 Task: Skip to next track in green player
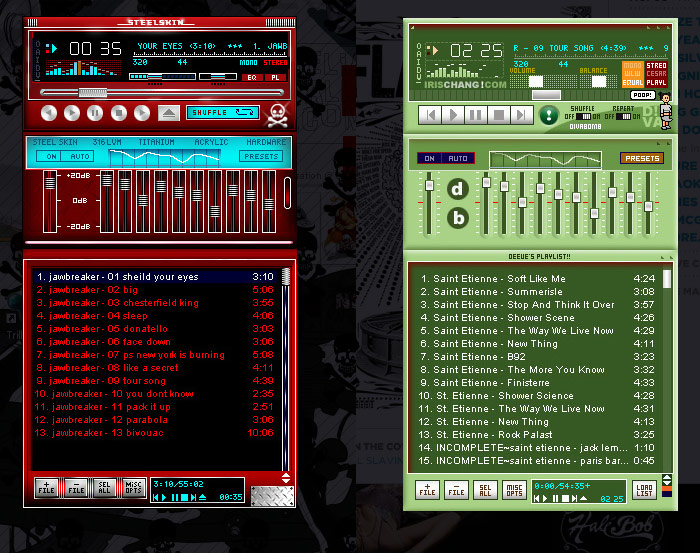click(521, 115)
